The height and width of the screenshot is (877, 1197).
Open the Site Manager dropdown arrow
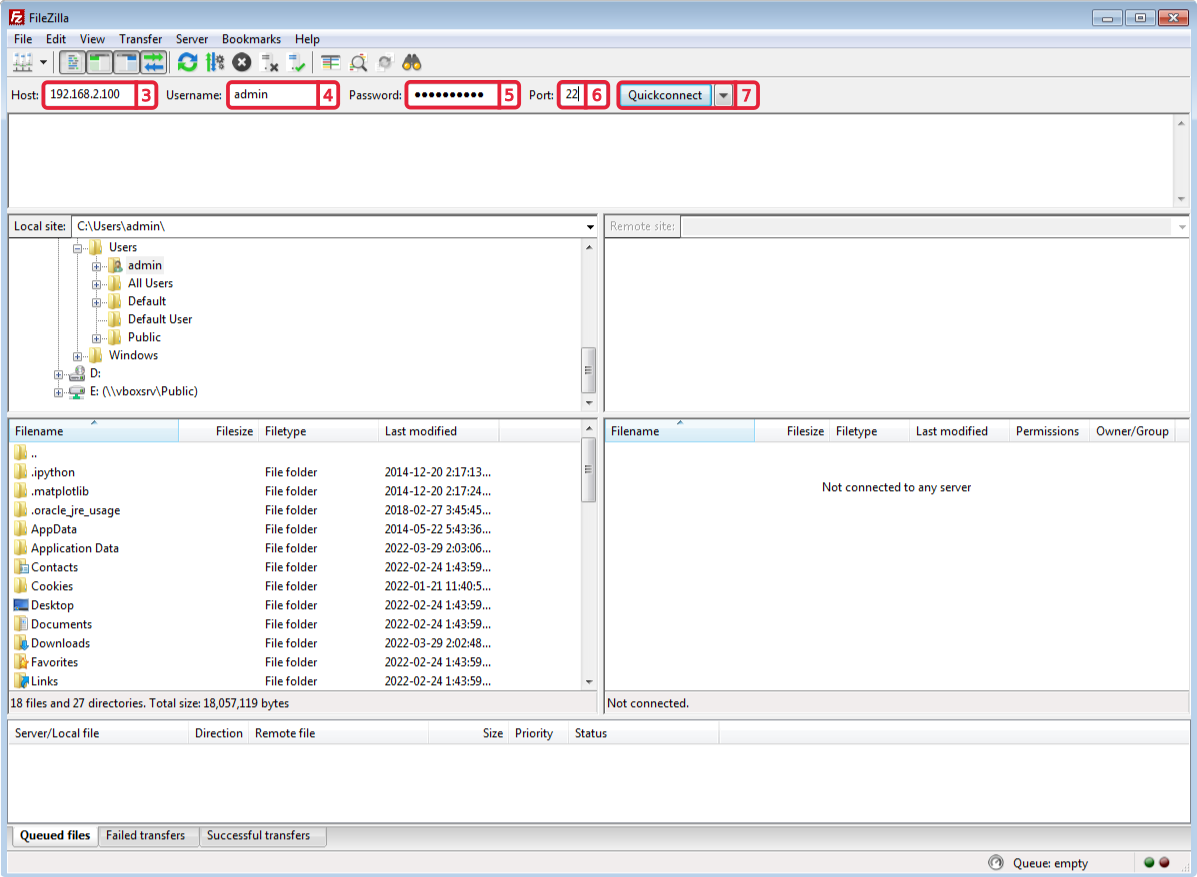tap(44, 63)
